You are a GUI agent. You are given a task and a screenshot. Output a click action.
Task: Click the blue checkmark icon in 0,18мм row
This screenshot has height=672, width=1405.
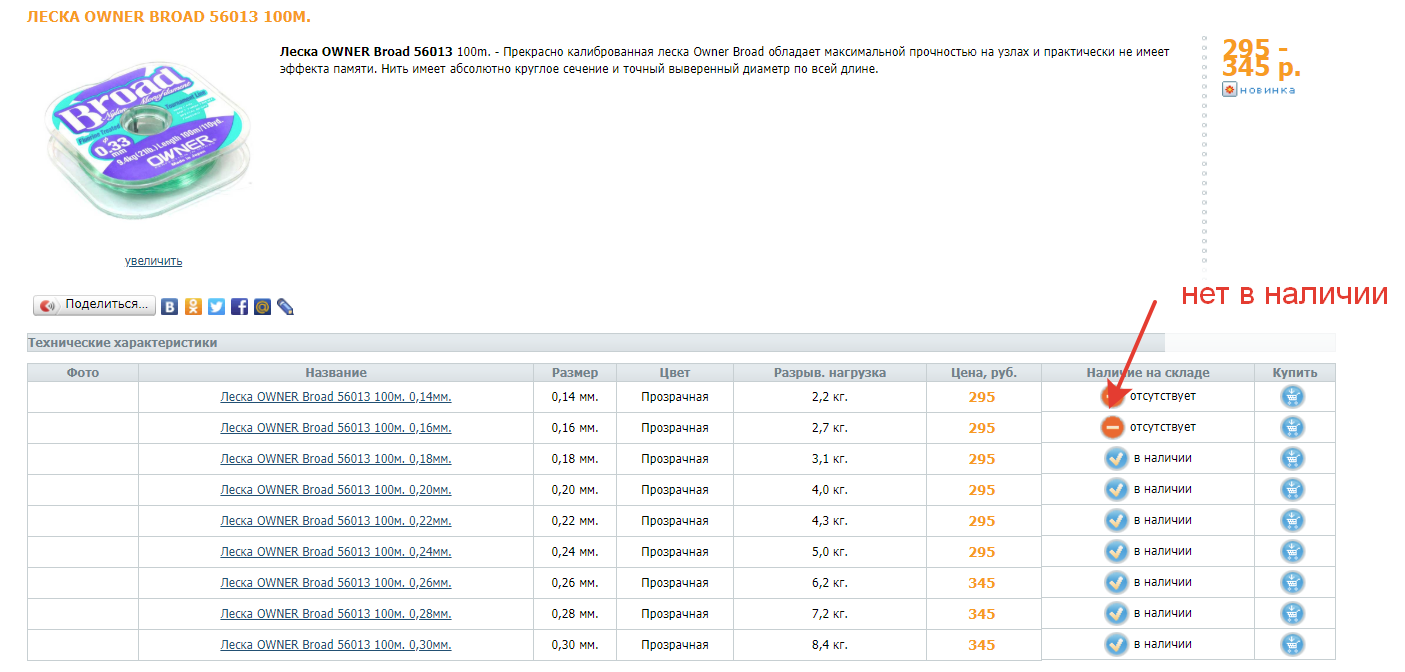coord(1116,459)
